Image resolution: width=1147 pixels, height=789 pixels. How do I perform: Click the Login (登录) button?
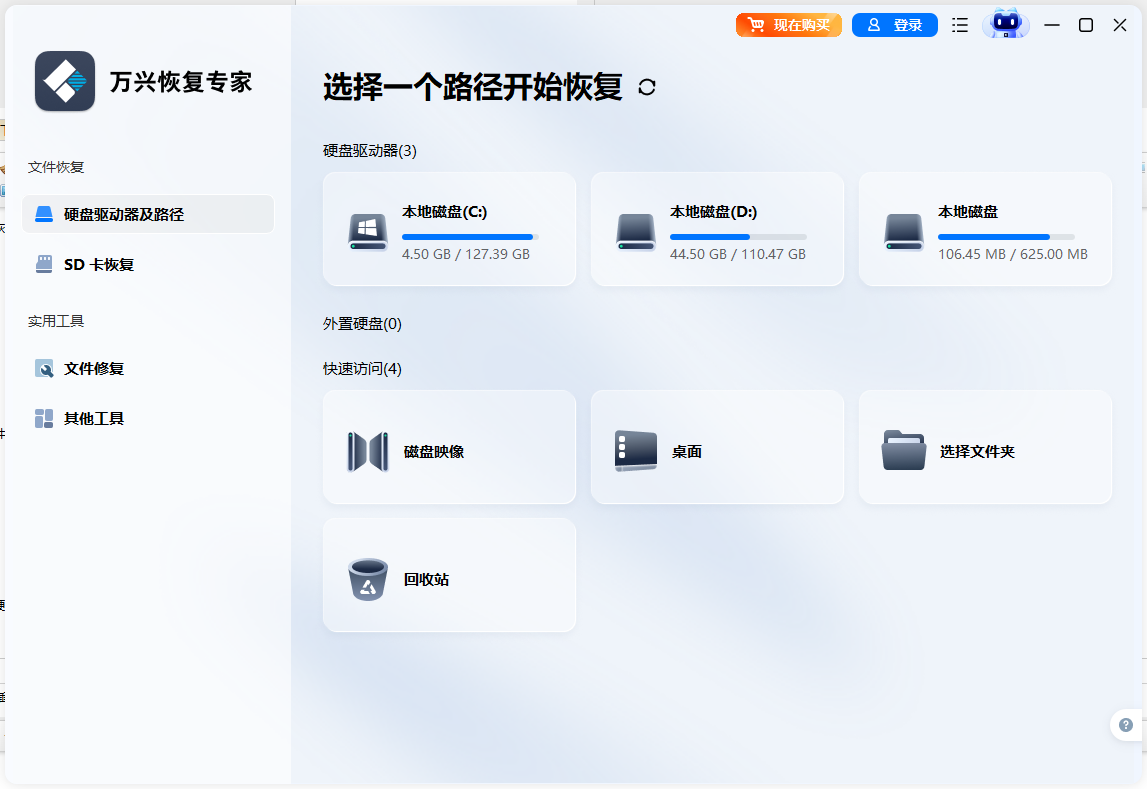[x=895, y=25]
